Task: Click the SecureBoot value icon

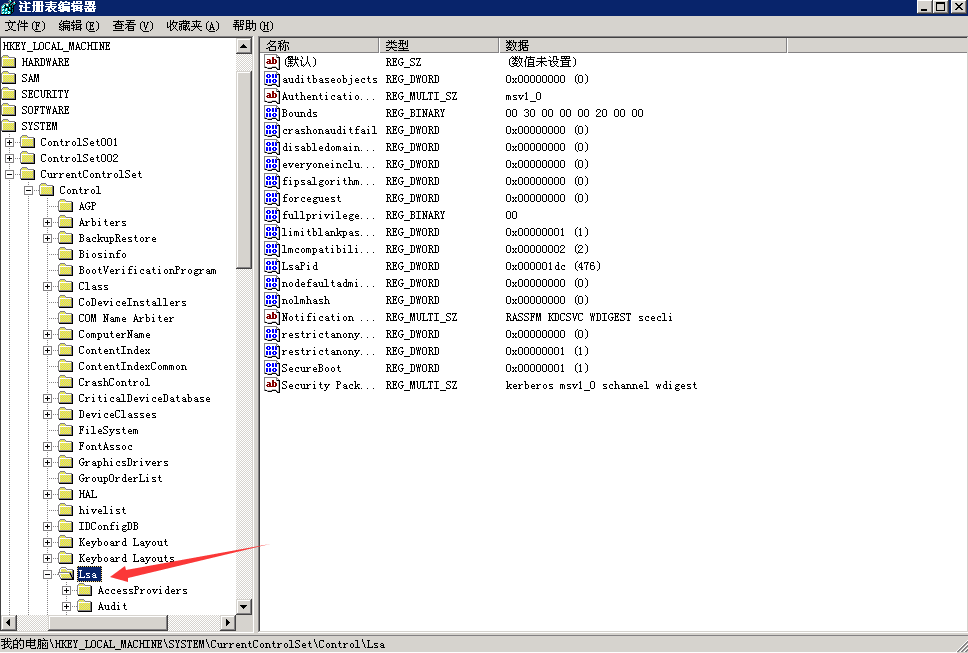Action: [x=272, y=368]
